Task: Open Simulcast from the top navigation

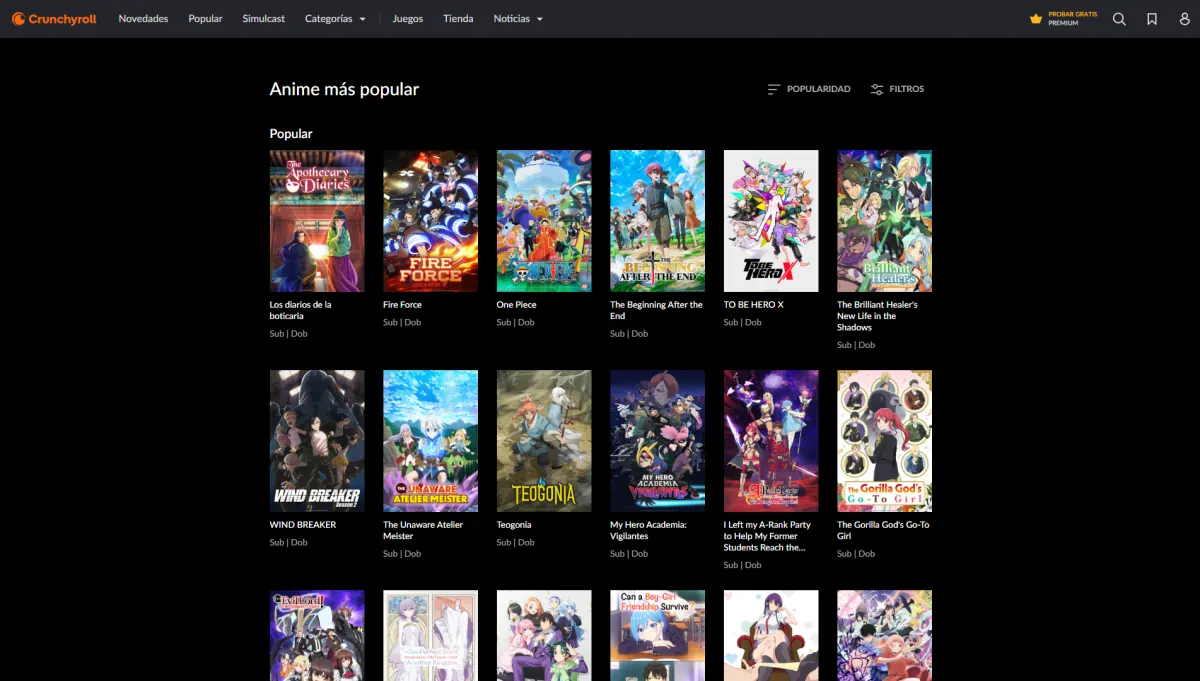Action: 263,19
